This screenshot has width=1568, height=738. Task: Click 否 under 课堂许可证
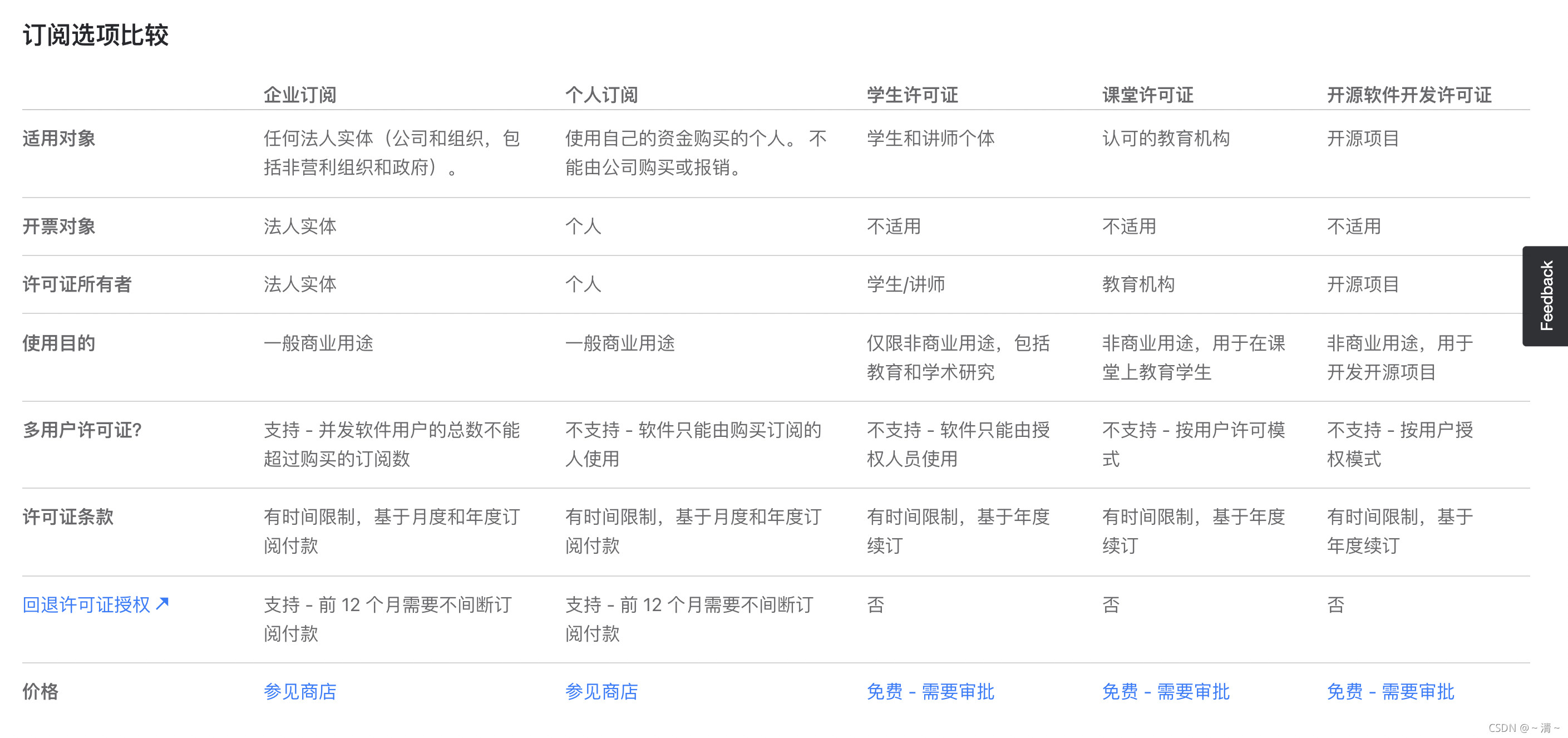1111,604
